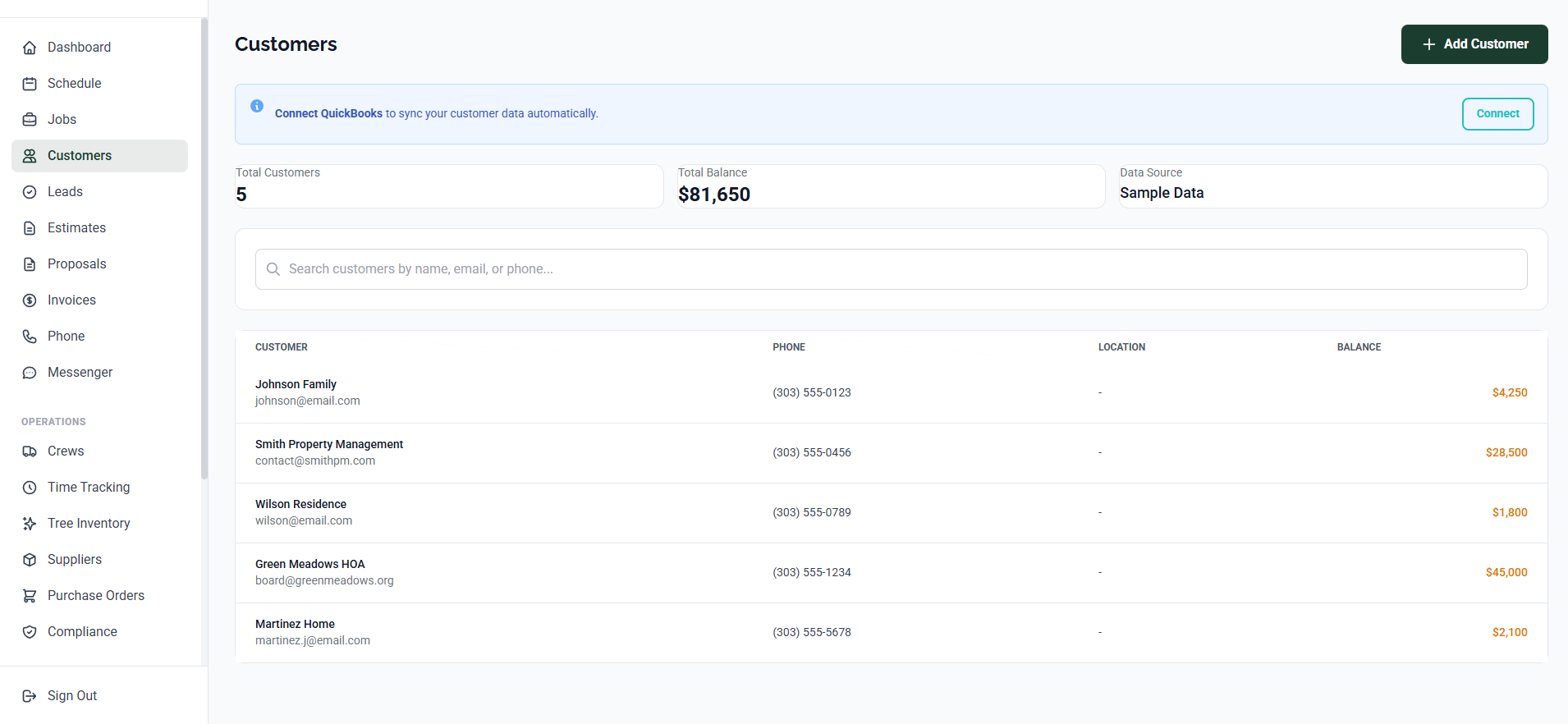The width and height of the screenshot is (1568, 724).
Task: Open Proposals from the sidebar
Action: click(76, 264)
